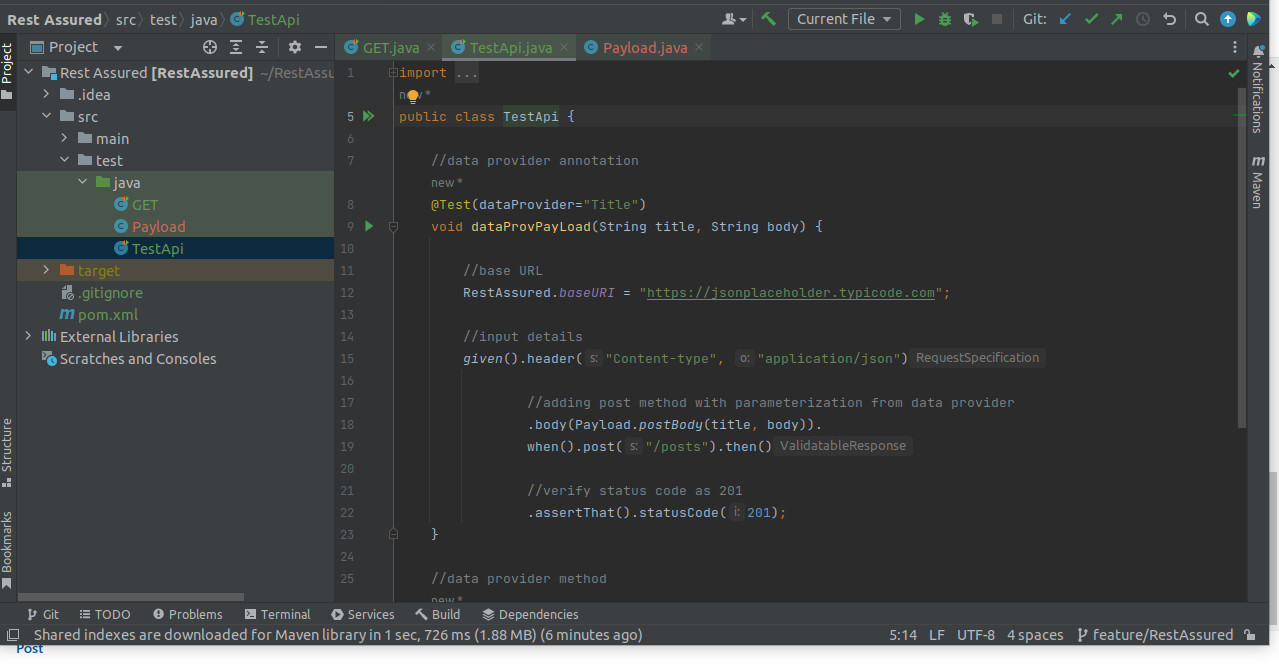Click the Stop square icon
Screen dimensions: 1279x665
997,19
